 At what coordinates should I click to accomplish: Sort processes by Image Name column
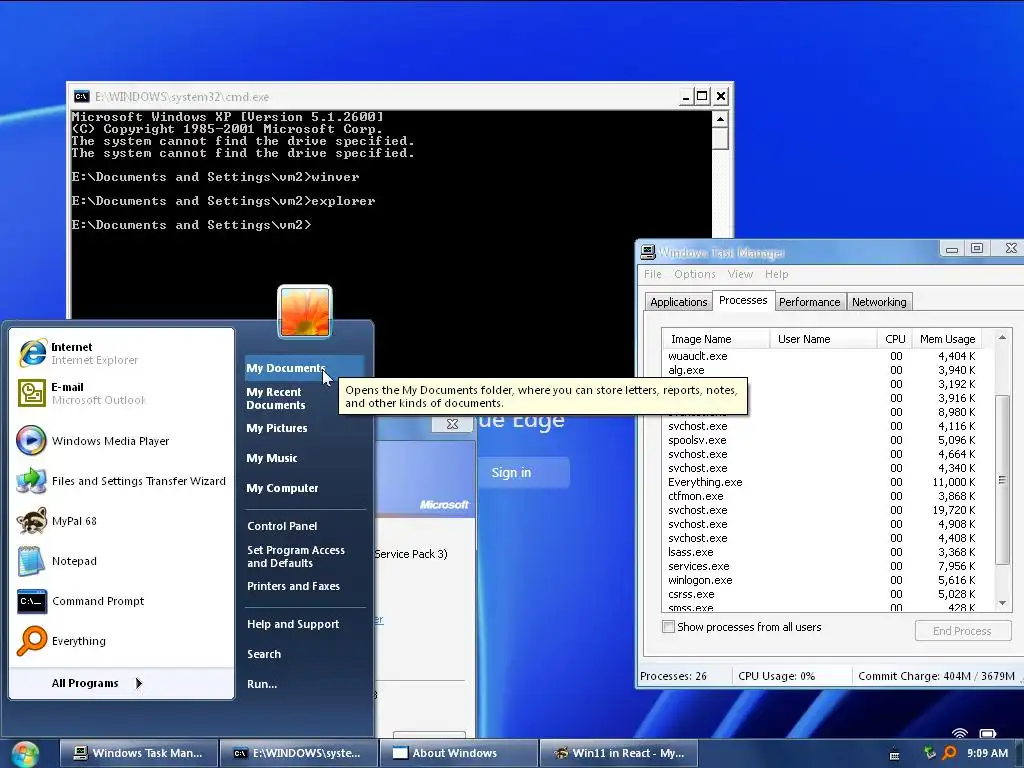pos(716,339)
